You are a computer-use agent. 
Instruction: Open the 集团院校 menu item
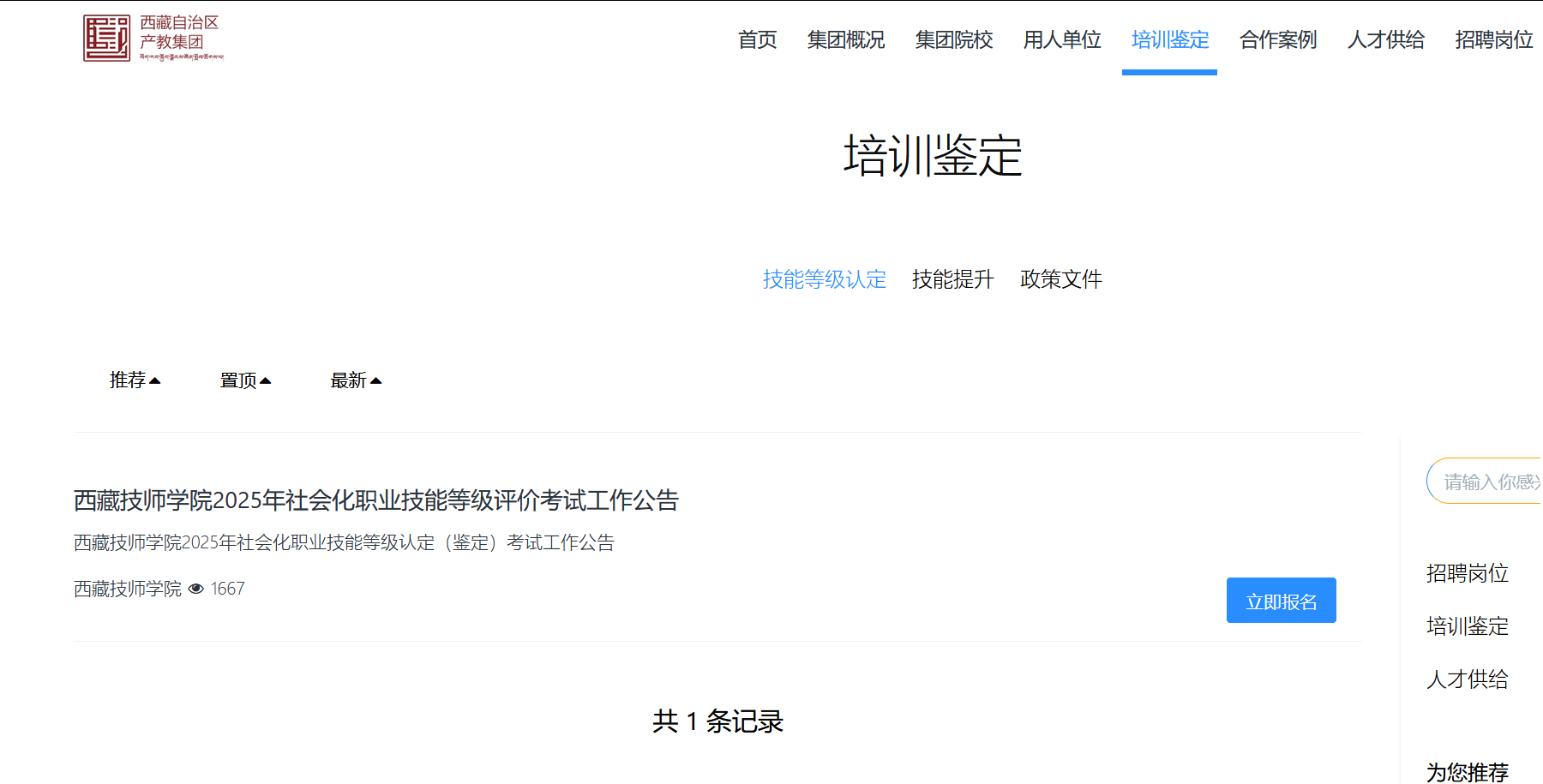tap(954, 39)
